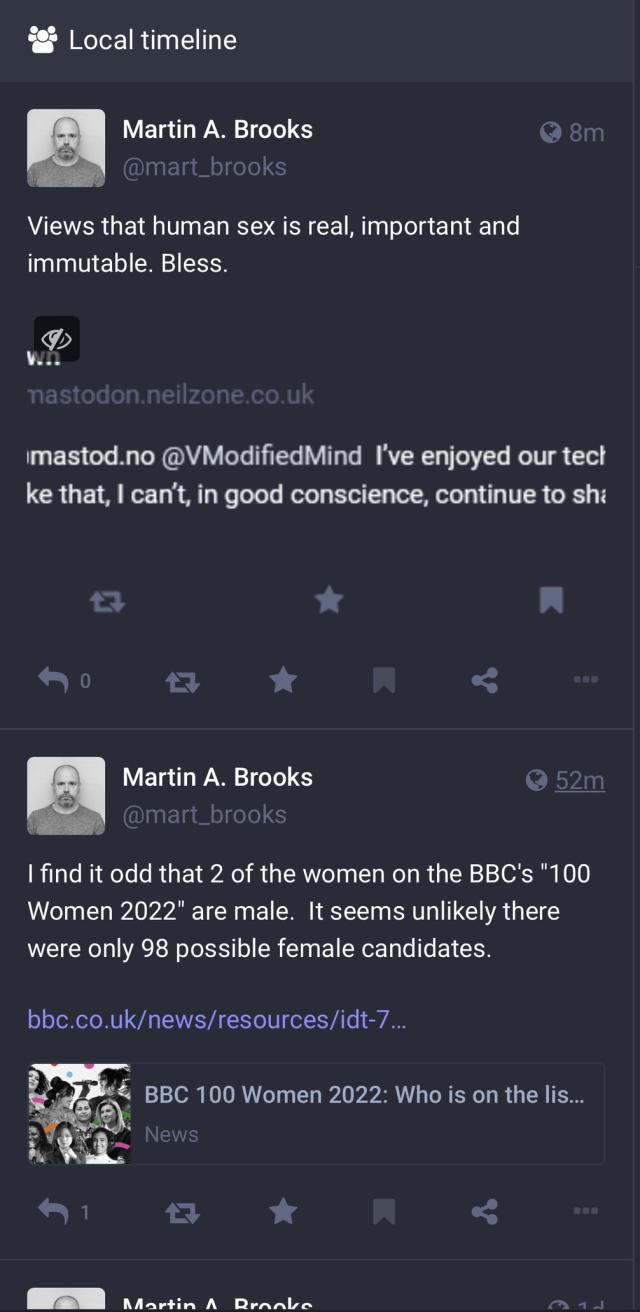The image size is (640, 1312).
Task: Boost the BBC 100 Women post
Action: point(182,1211)
